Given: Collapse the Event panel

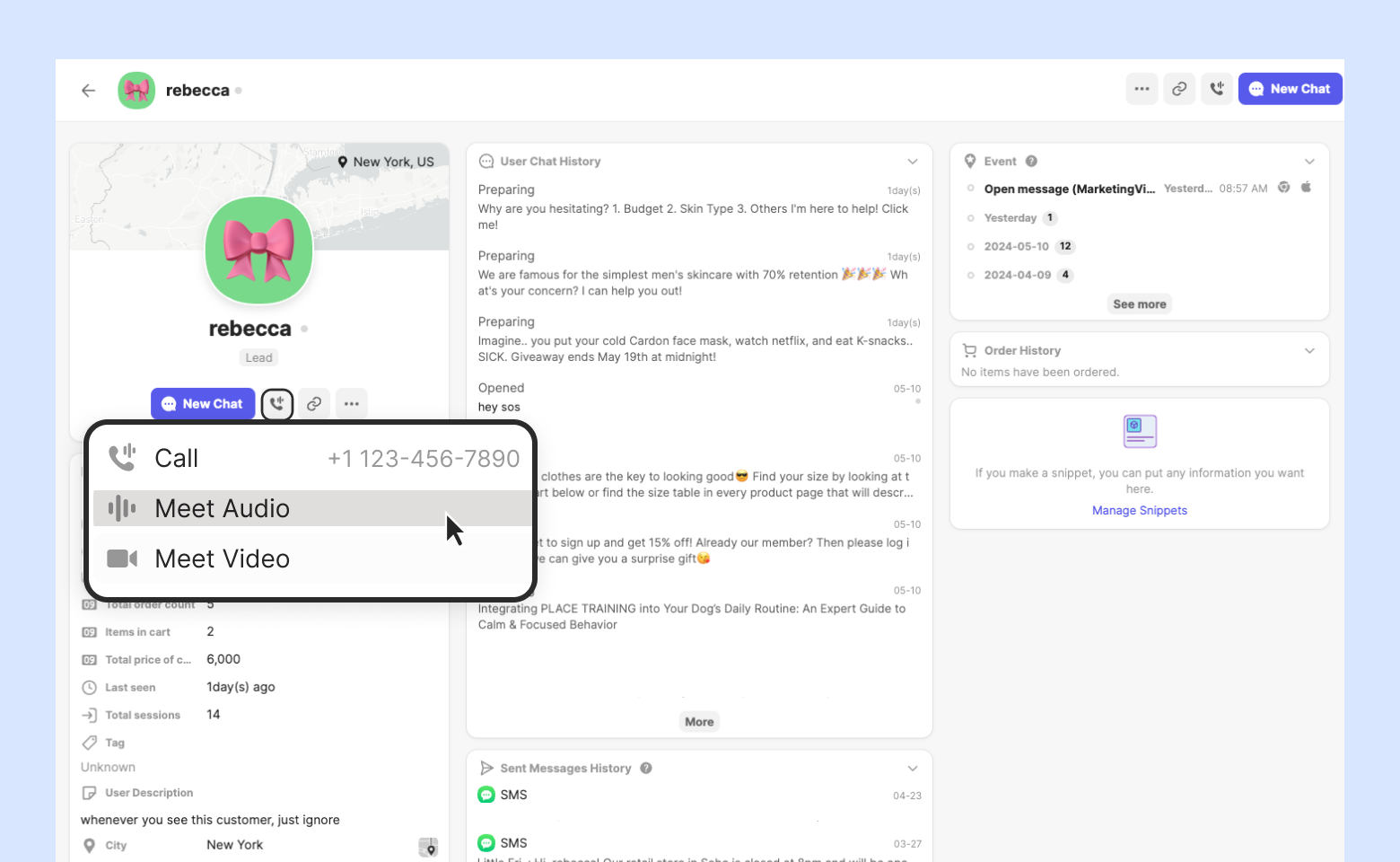Looking at the screenshot, I should [1309, 162].
